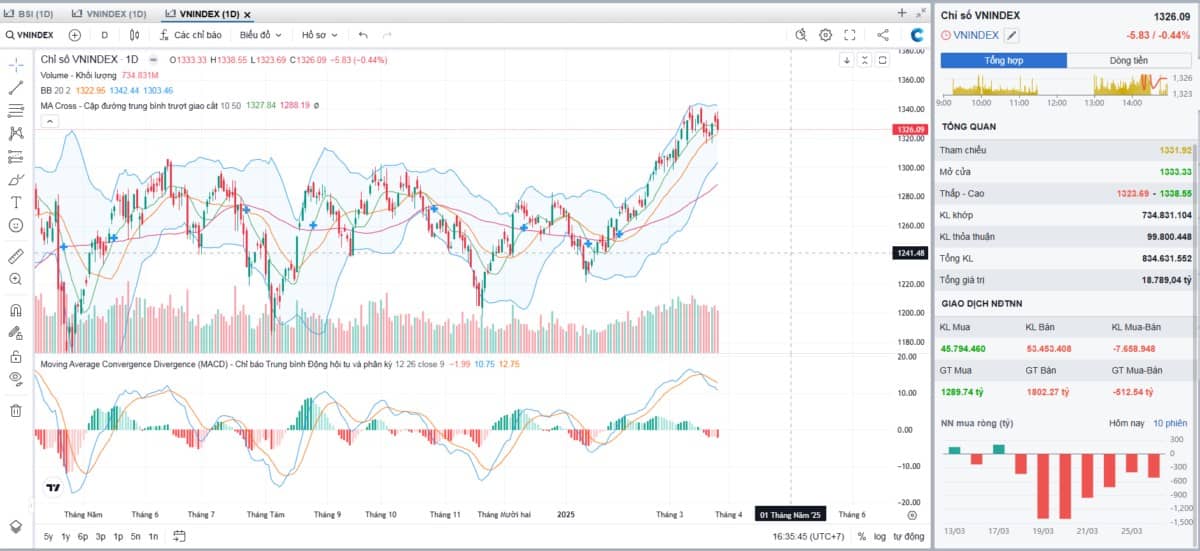Open Các chỉ báo indicators

190,35
